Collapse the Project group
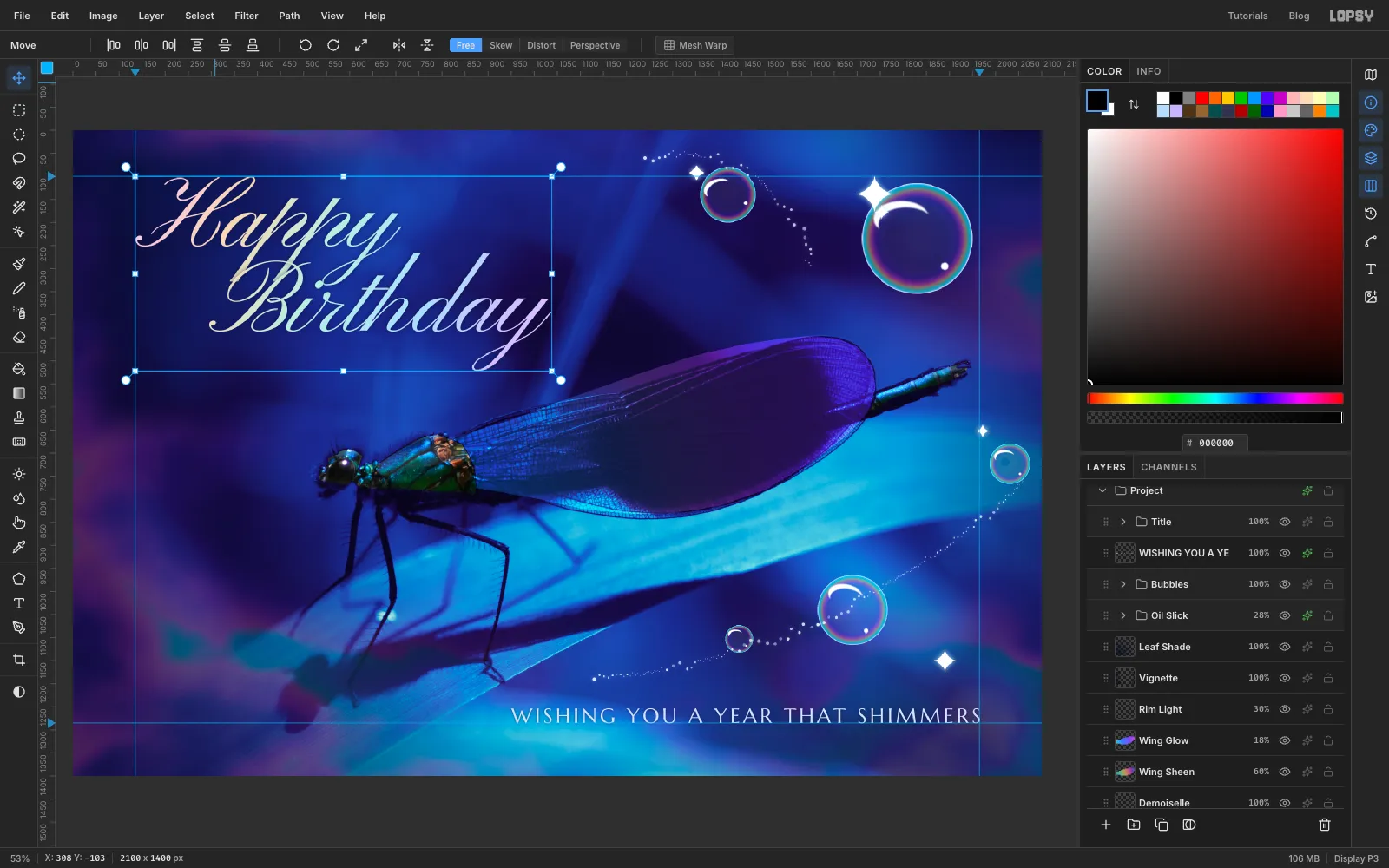 point(1103,490)
